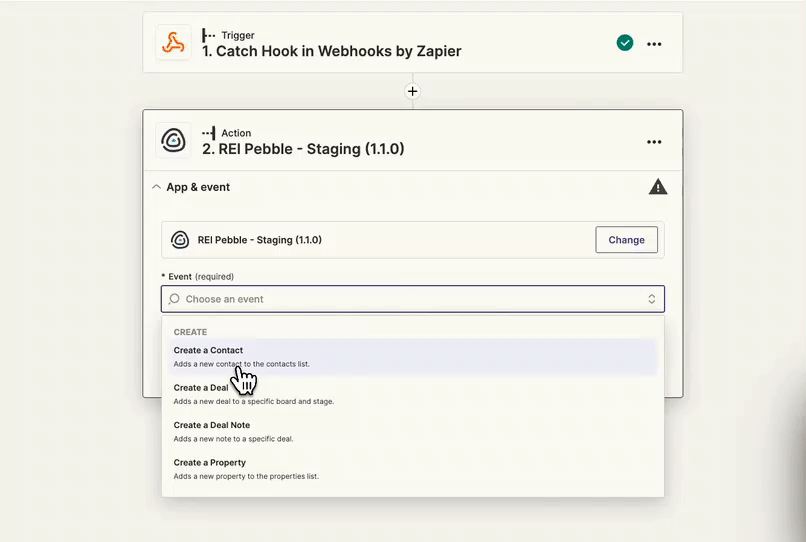Focus the Choose an event input field
The height and width of the screenshot is (542, 806).
tap(412, 299)
